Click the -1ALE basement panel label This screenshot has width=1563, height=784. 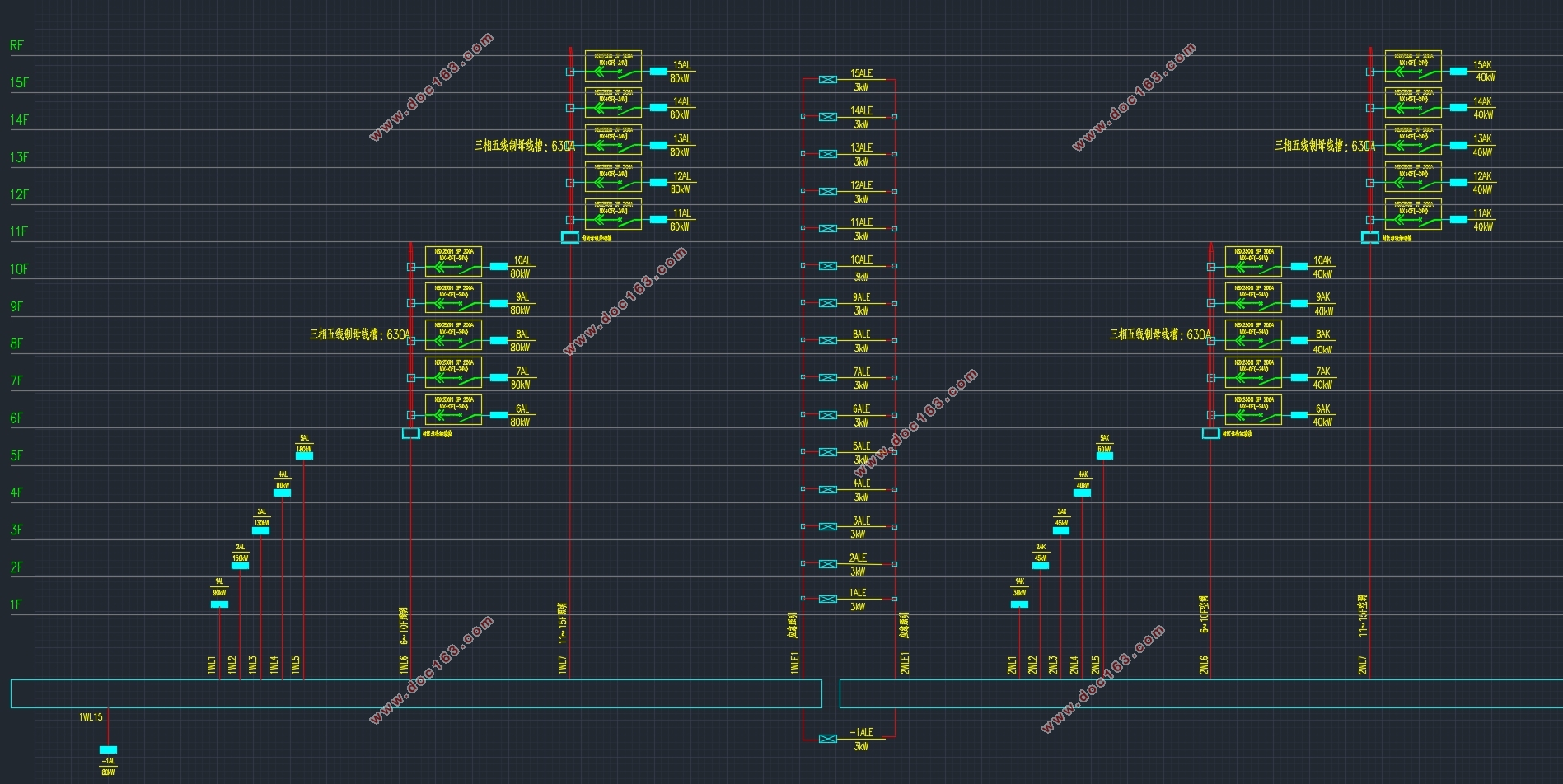[x=861, y=732]
